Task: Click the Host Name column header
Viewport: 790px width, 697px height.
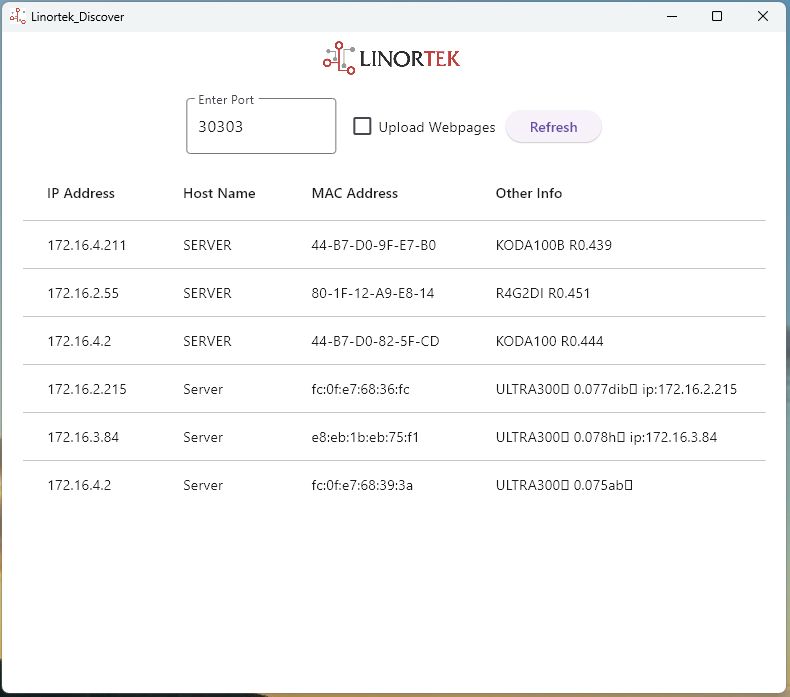Action: point(219,193)
